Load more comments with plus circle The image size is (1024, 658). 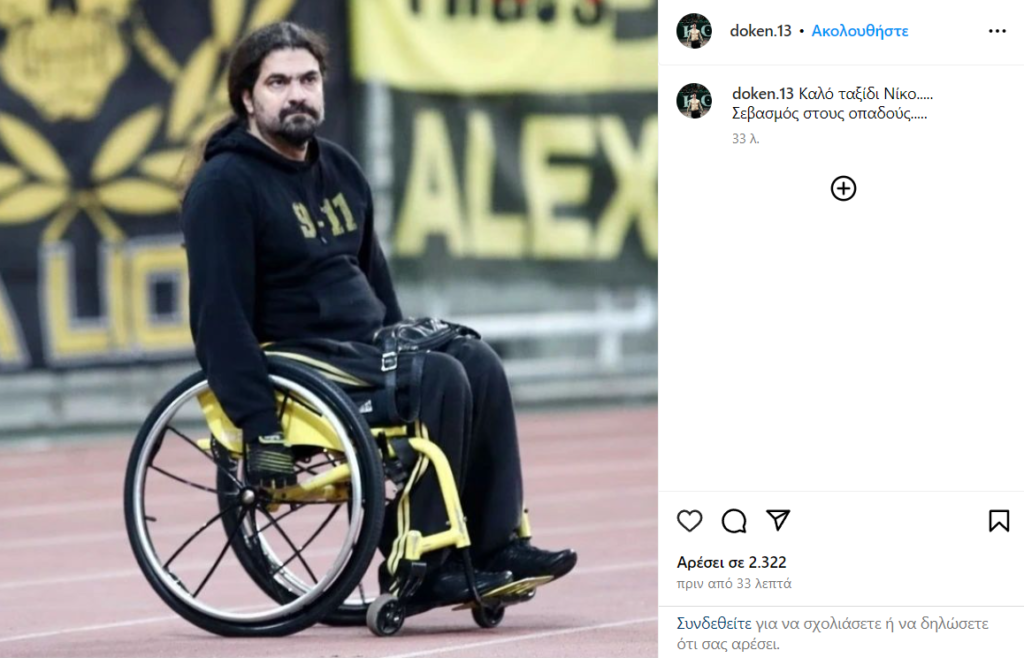point(843,189)
